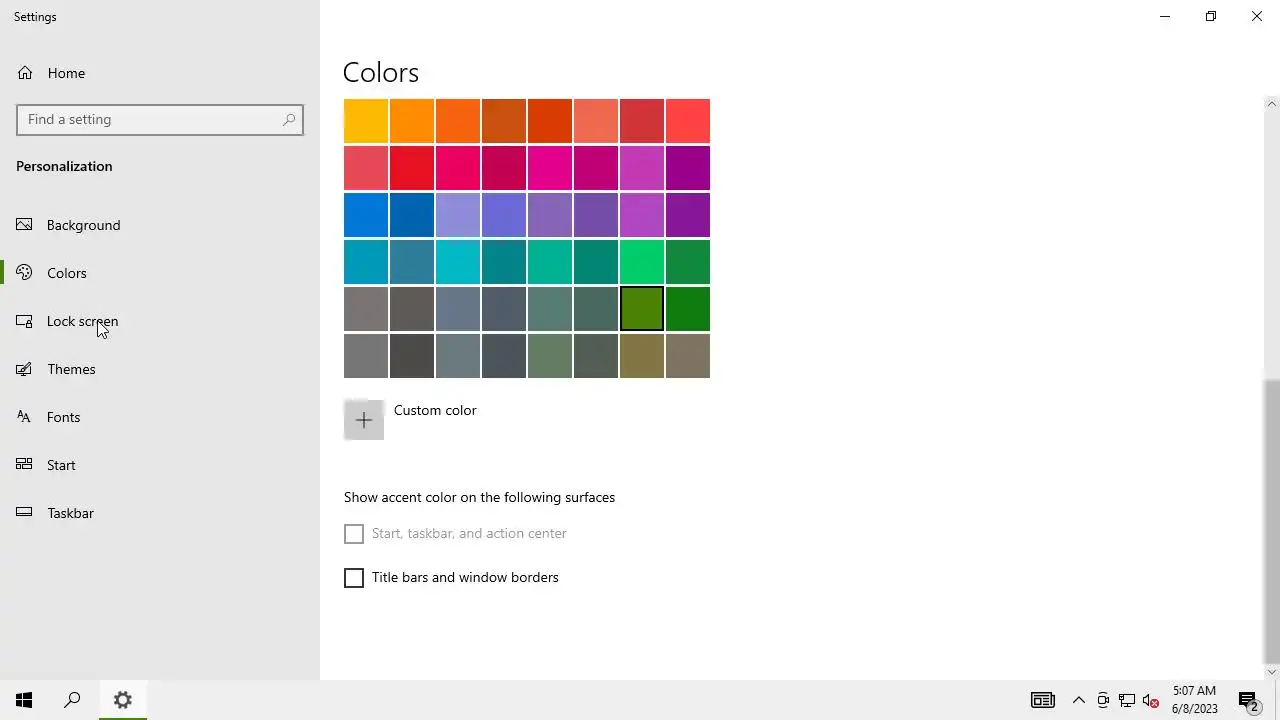This screenshot has width=1280, height=720.
Task: Show hidden system tray icons chevron
Action: pos(1078,700)
